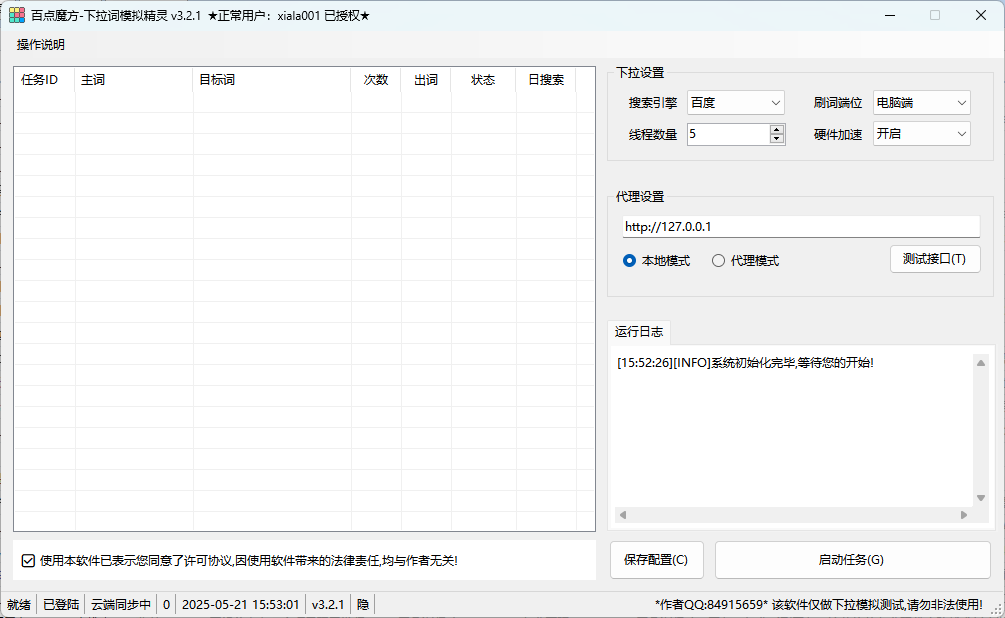Screen dimensions: 1005x618
Task: Click the 就绪 status indicator
Action: 17,604
